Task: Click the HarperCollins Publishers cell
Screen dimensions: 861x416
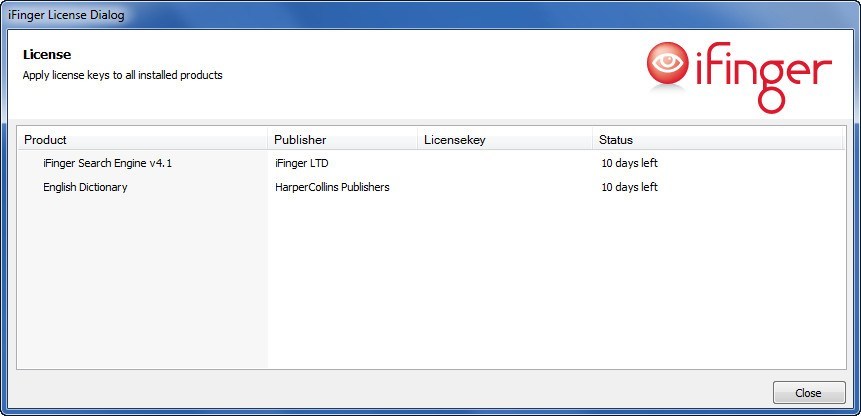Action: click(332, 187)
